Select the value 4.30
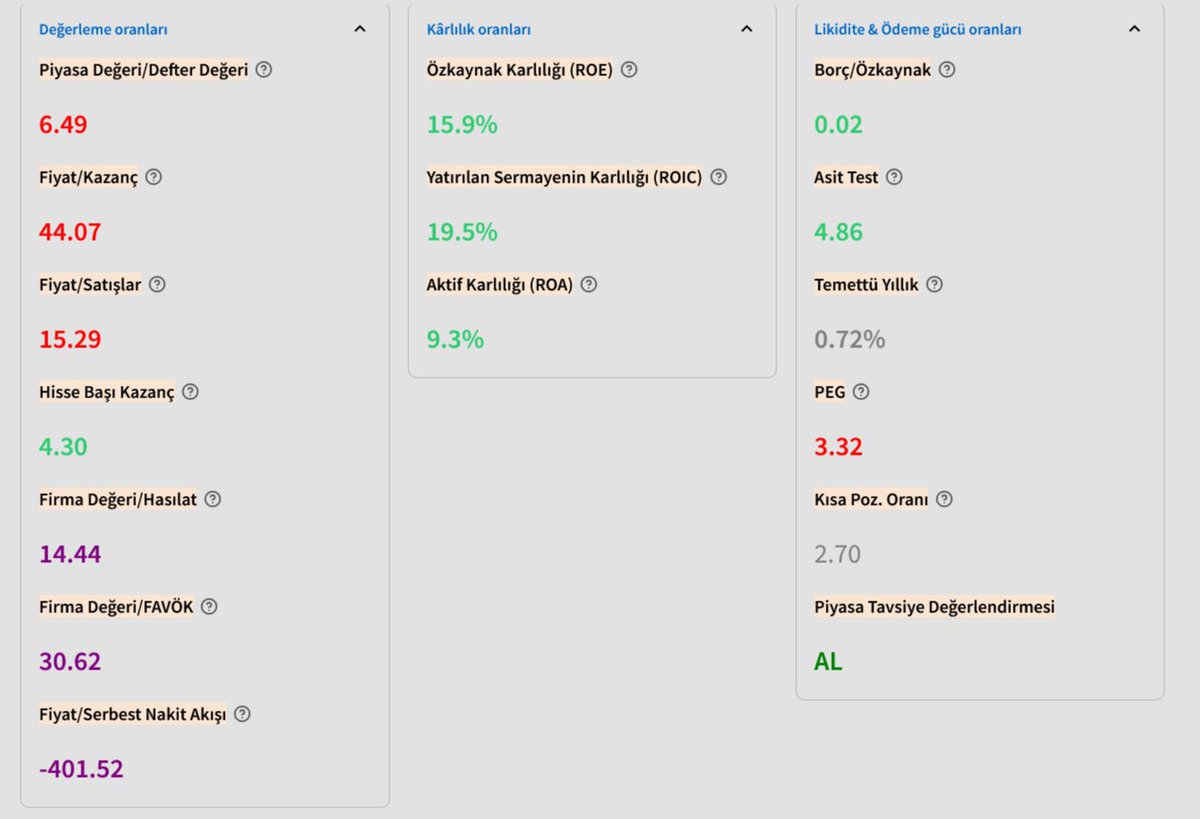1200x819 pixels. click(63, 447)
